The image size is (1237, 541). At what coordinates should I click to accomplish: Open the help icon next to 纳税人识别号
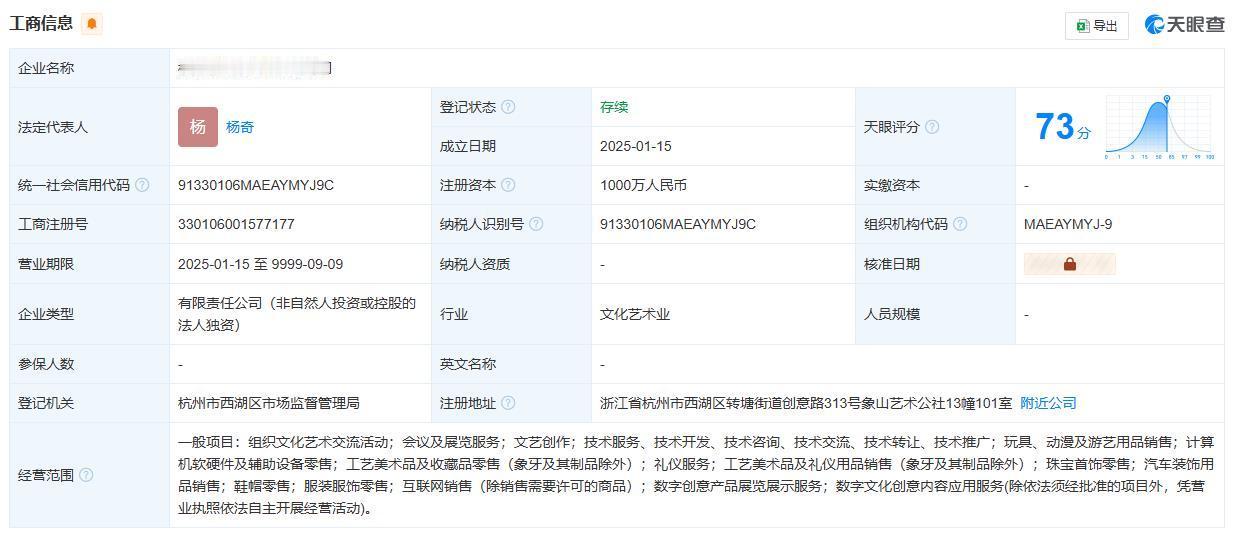pos(536,224)
